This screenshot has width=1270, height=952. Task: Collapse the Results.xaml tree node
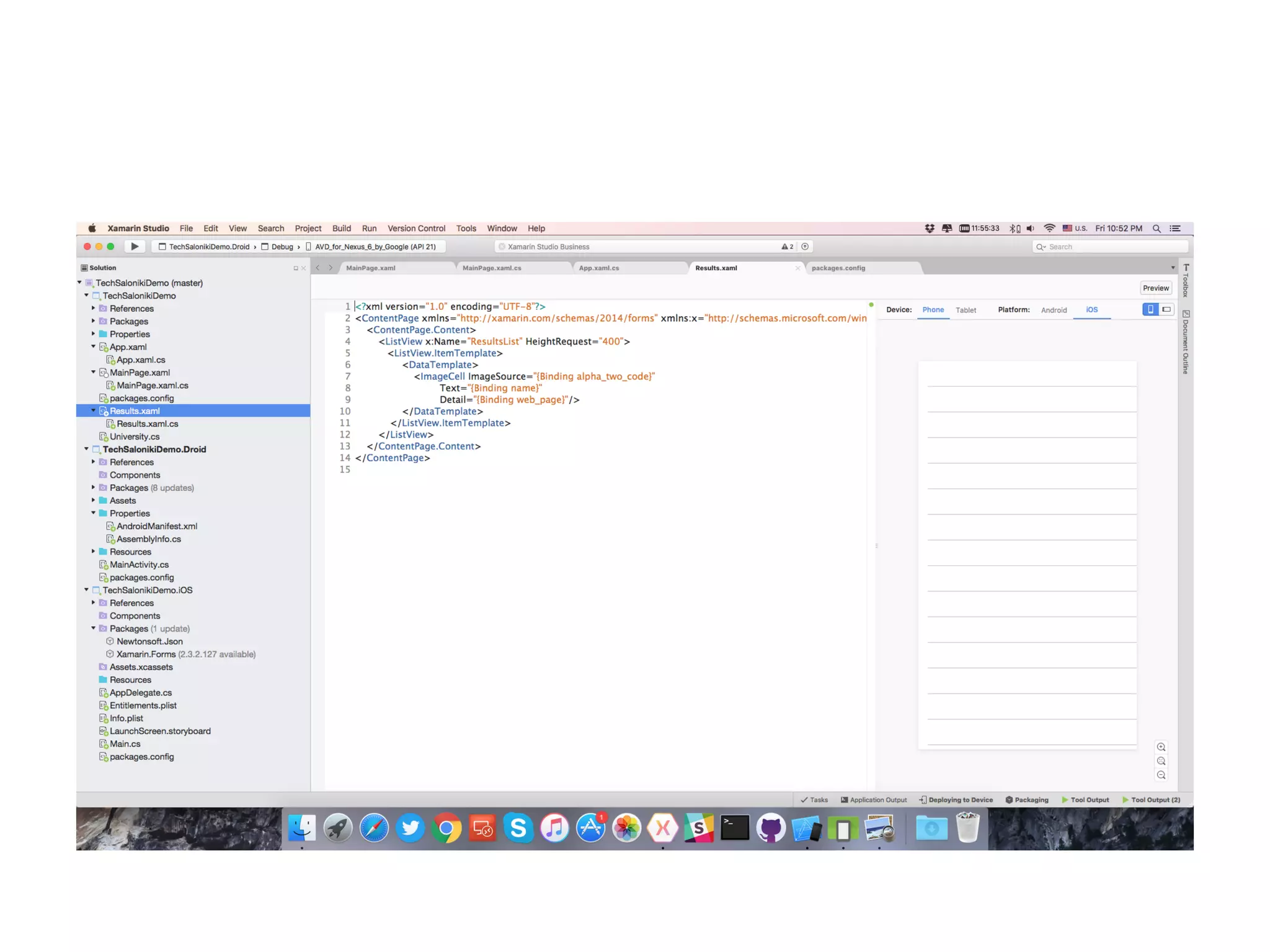click(94, 411)
